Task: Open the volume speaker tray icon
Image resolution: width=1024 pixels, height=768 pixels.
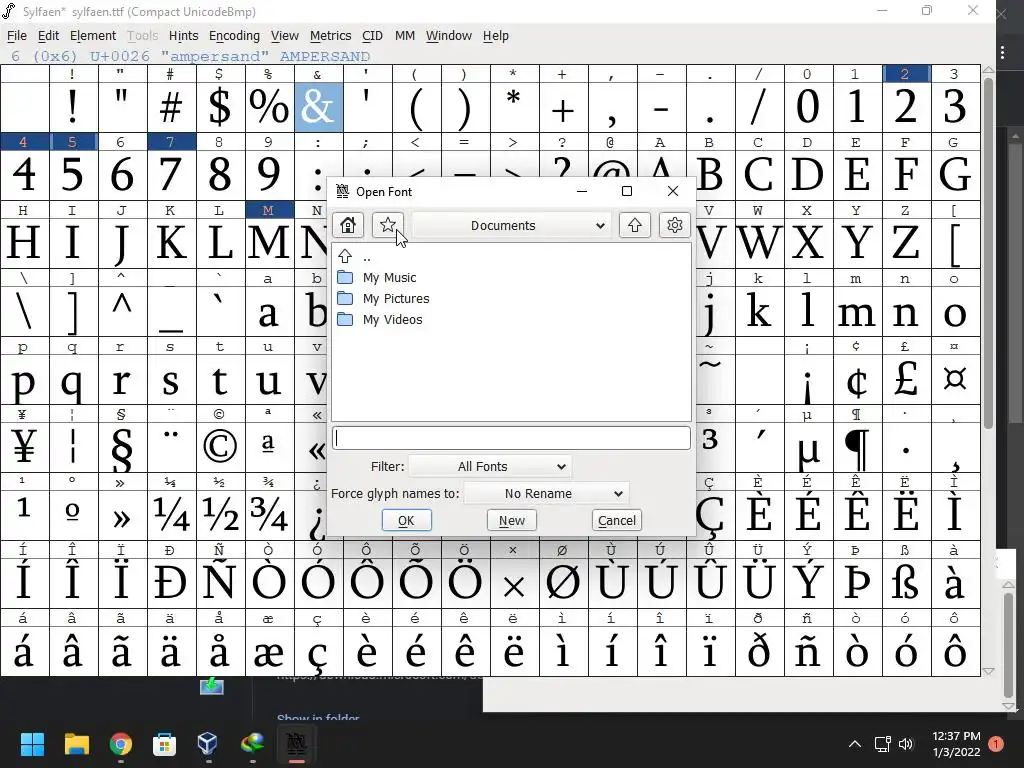Action: (x=906, y=744)
